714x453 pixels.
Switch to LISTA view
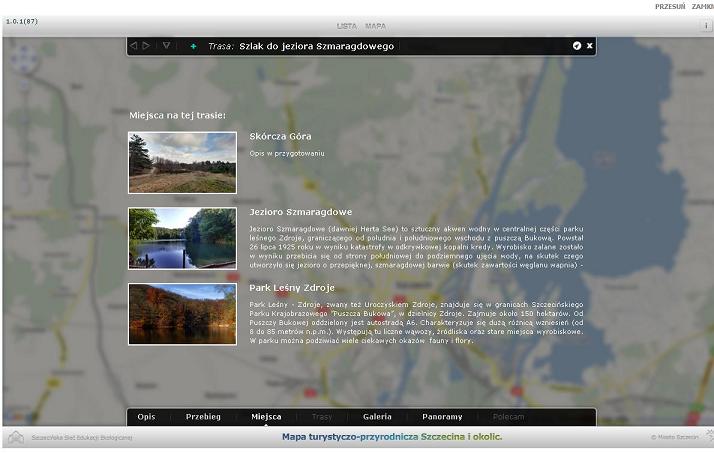346,26
